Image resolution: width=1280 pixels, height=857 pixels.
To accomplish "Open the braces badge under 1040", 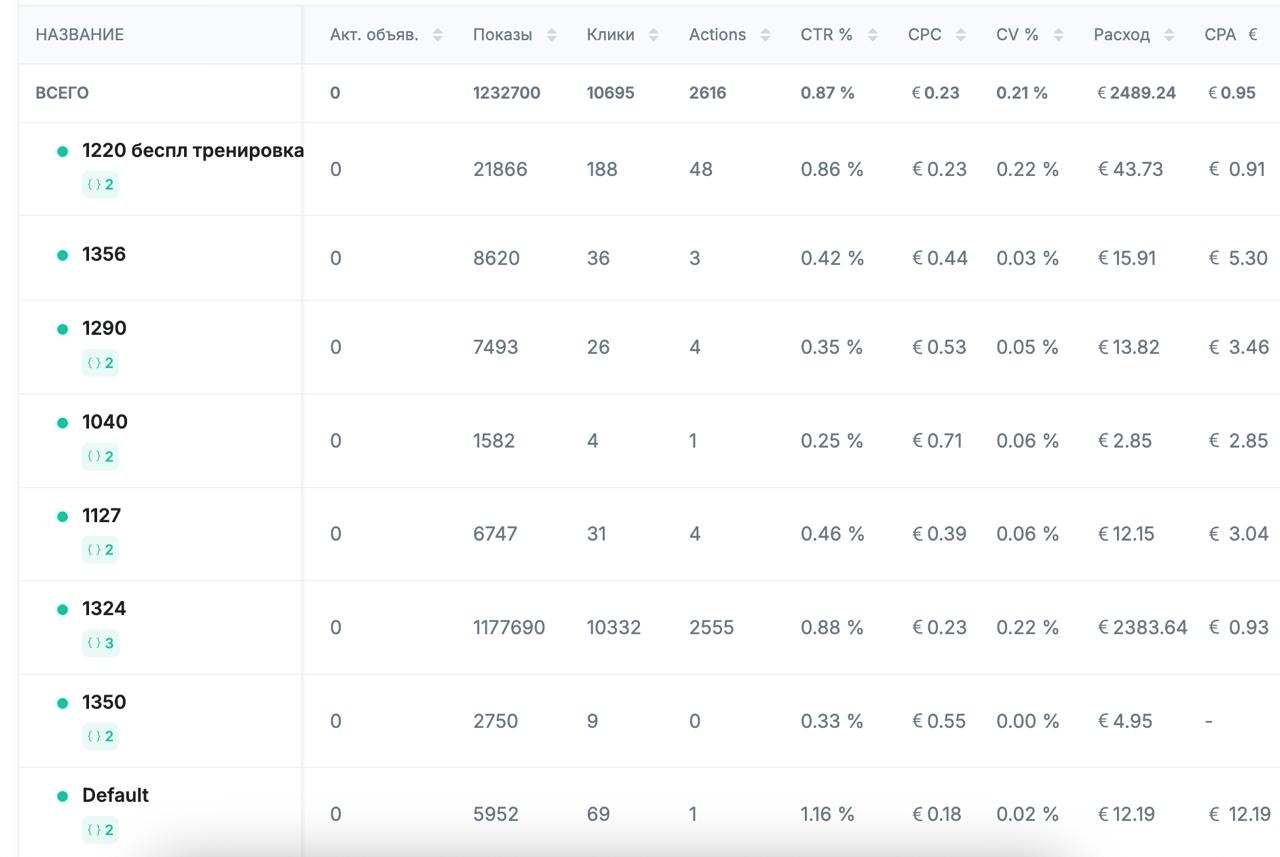I will (x=100, y=457).
